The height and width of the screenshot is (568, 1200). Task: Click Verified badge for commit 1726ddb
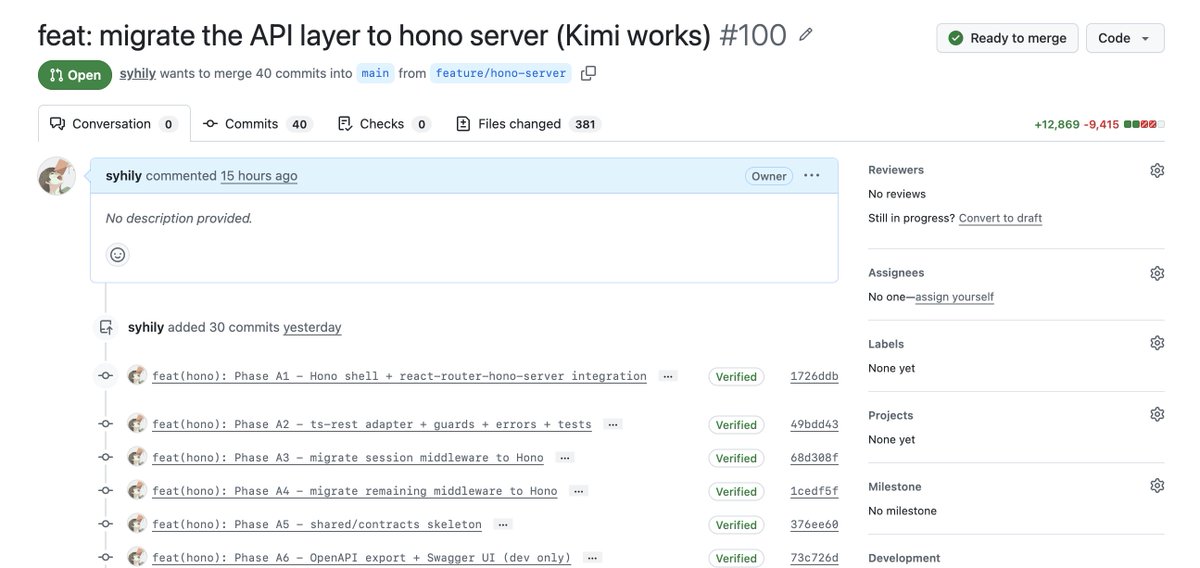click(736, 377)
